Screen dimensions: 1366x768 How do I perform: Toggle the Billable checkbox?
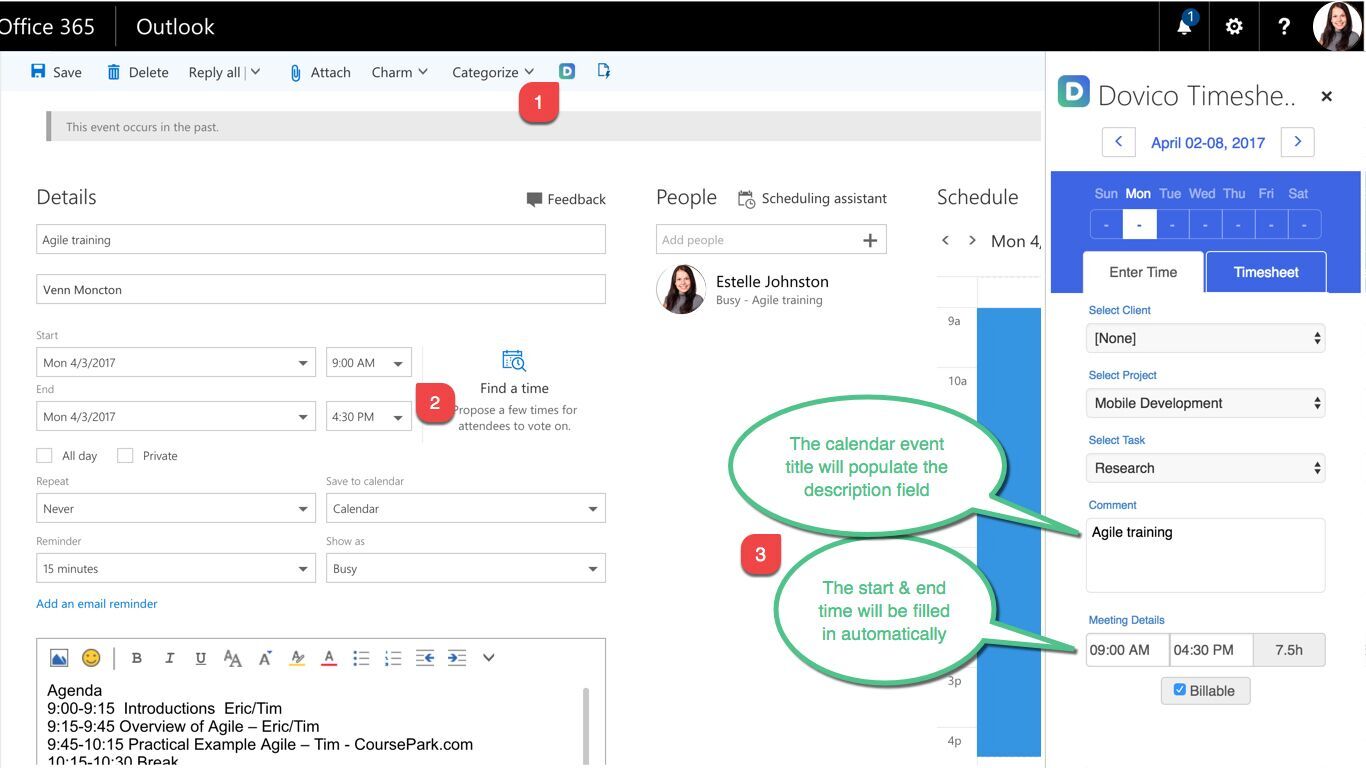point(1180,690)
